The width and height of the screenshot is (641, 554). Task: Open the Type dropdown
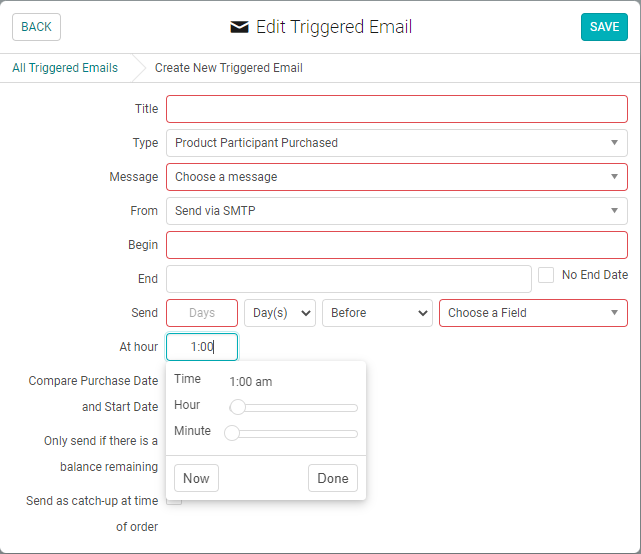tap(397, 143)
